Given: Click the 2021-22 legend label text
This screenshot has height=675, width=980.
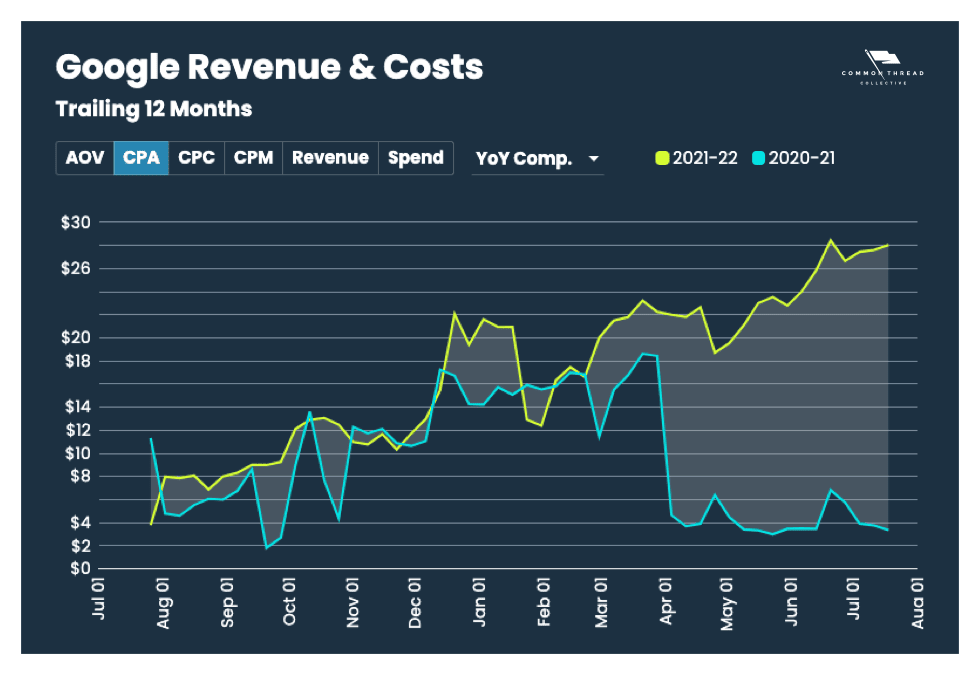Looking at the screenshot, I should click(705, 159).
